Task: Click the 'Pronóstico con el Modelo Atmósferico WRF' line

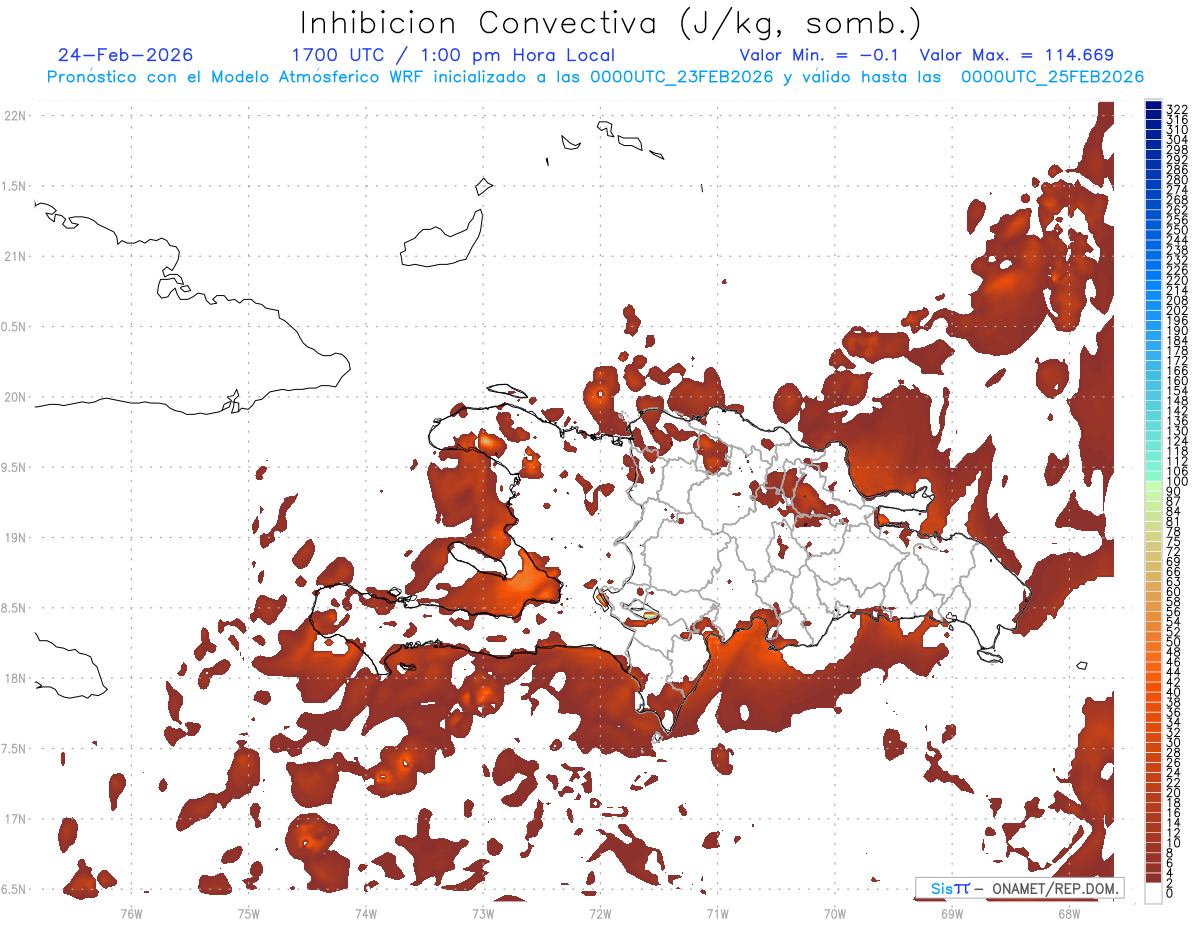Action: click(x=595, y=77)
